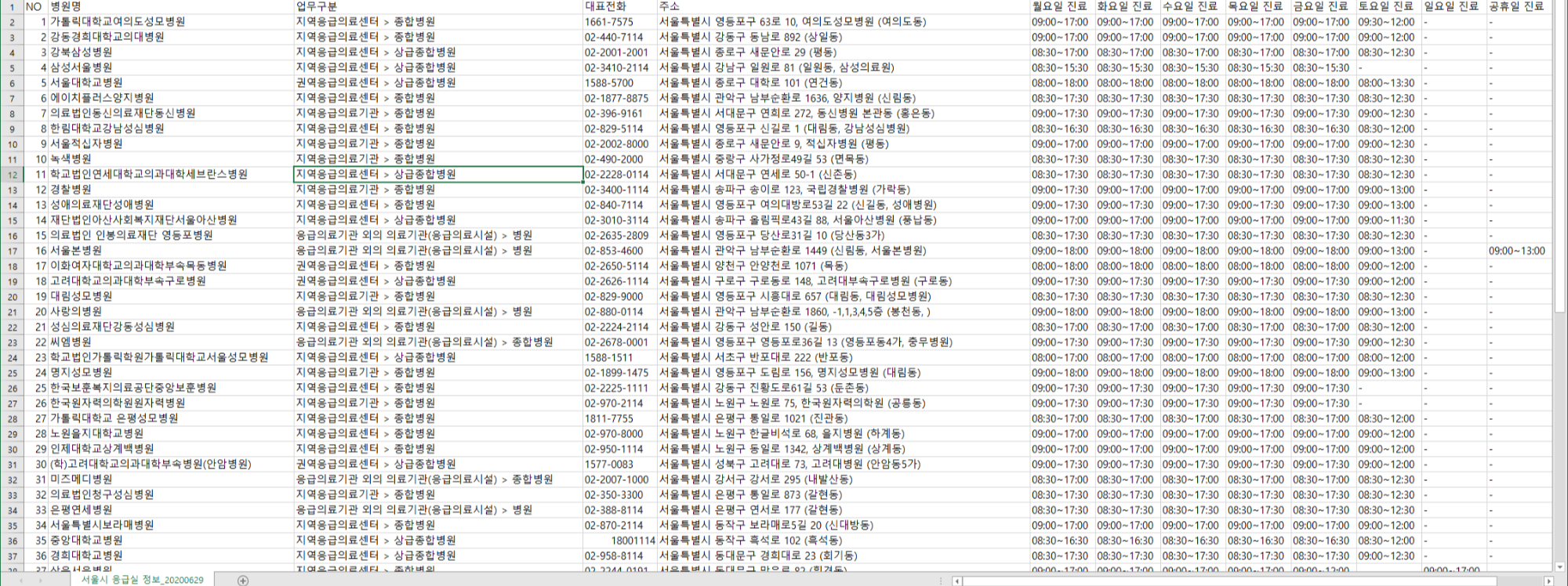The height and width of the screenshot is (586, 1568).
Task: Select the 노원을지대학교병원 cell
Action: coord(171,434)
